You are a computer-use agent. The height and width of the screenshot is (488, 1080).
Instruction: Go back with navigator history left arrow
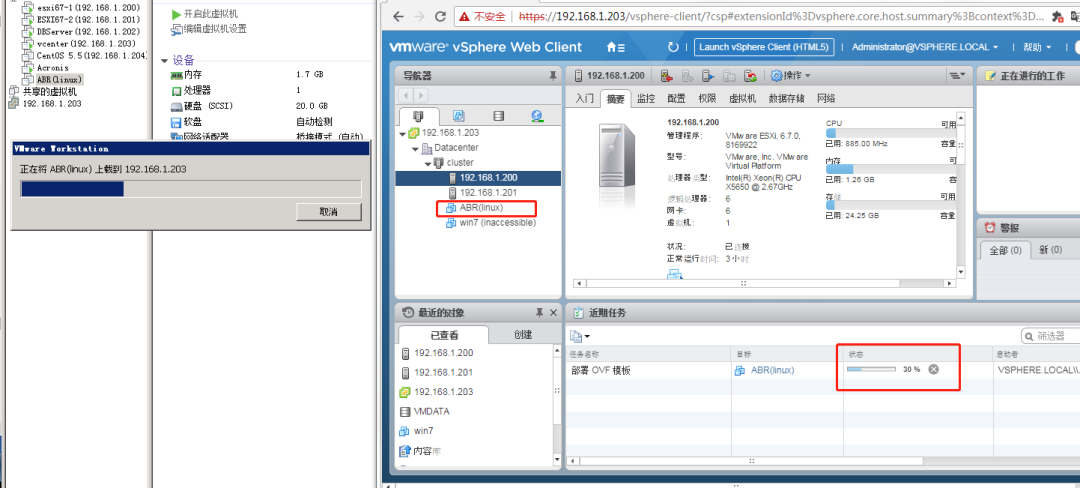[x=406, y=96]
